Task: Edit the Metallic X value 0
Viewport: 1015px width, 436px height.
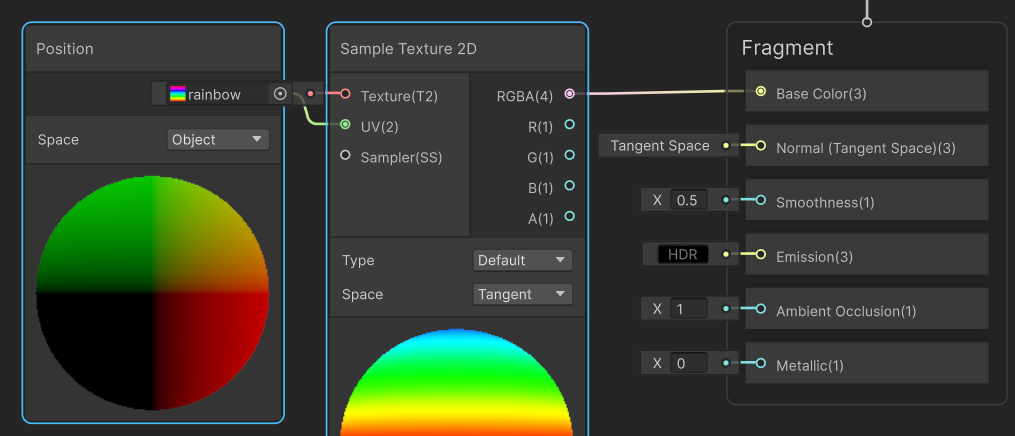Action: point(689,363)
